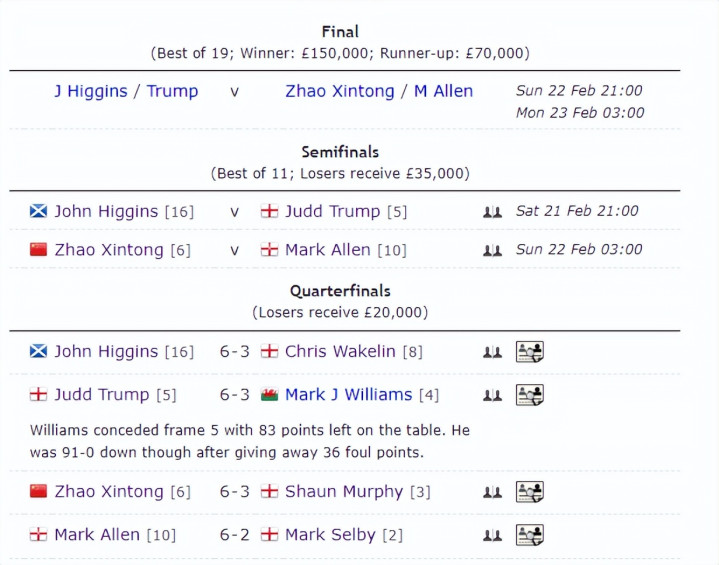This screenshot has width=719, height=565.
Task: View match details icon for Zhao v Murphy
Action: click(x=529, y=492)
